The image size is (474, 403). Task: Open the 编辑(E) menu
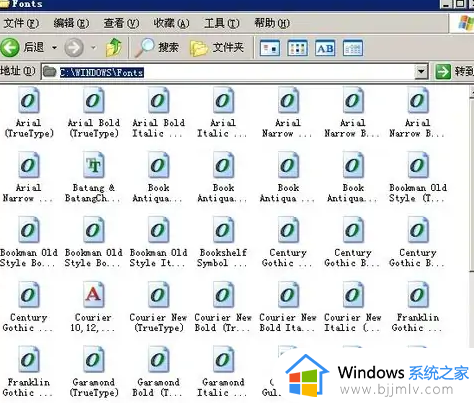(71, 23)
